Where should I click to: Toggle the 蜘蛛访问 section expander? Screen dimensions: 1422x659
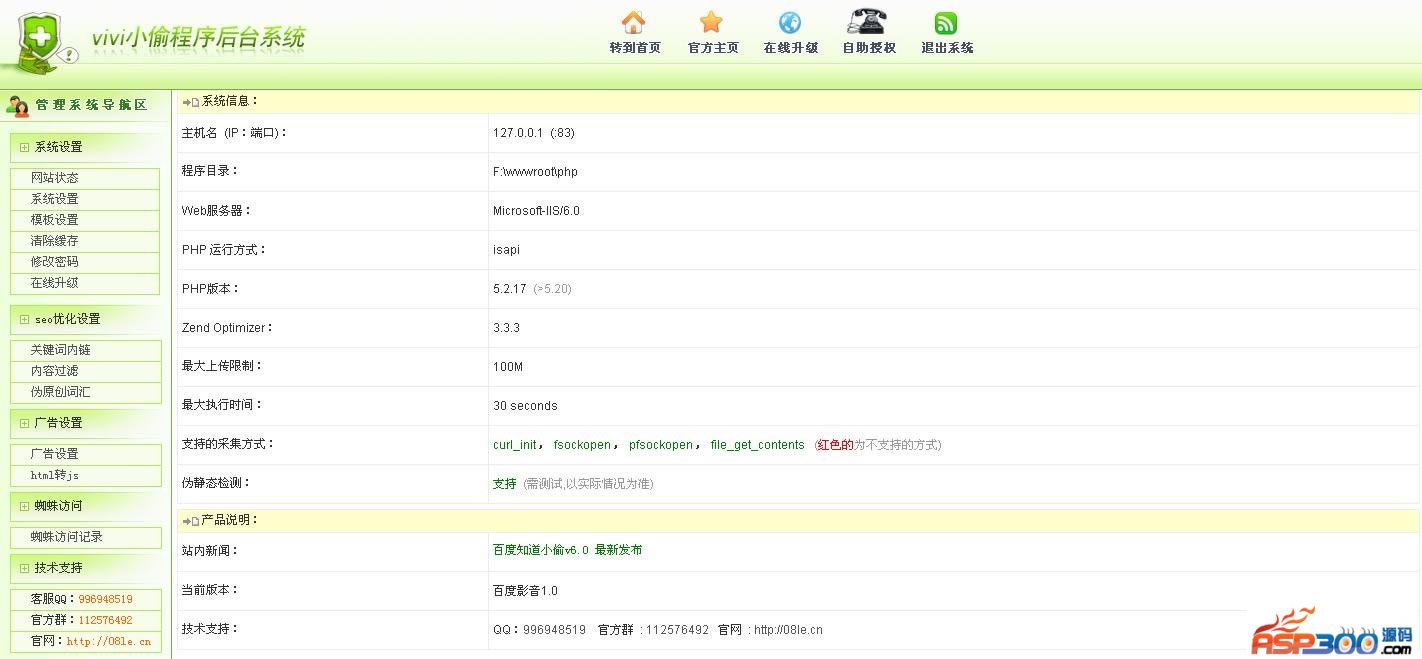pyautogui.click(x=24, y=506)
